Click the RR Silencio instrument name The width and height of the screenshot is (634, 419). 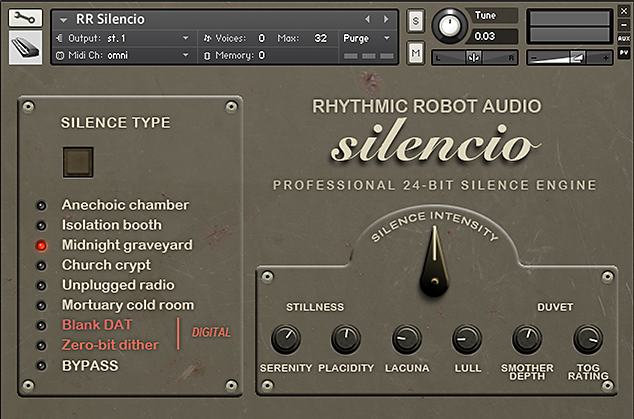(110, 19)
